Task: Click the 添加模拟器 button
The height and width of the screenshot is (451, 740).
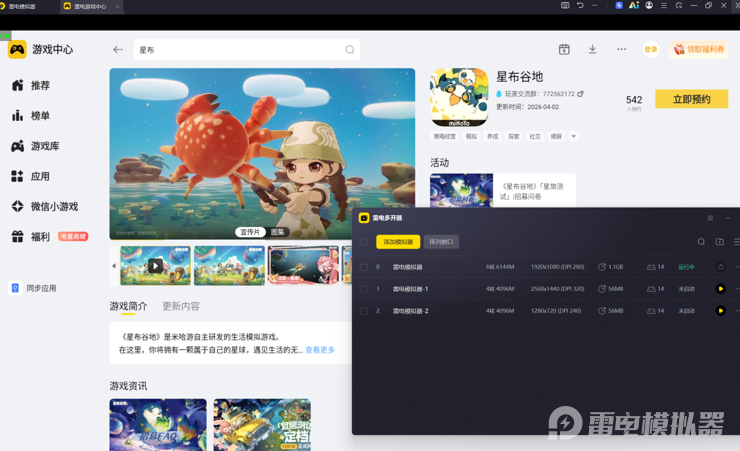Action: [x=398, y=242]
